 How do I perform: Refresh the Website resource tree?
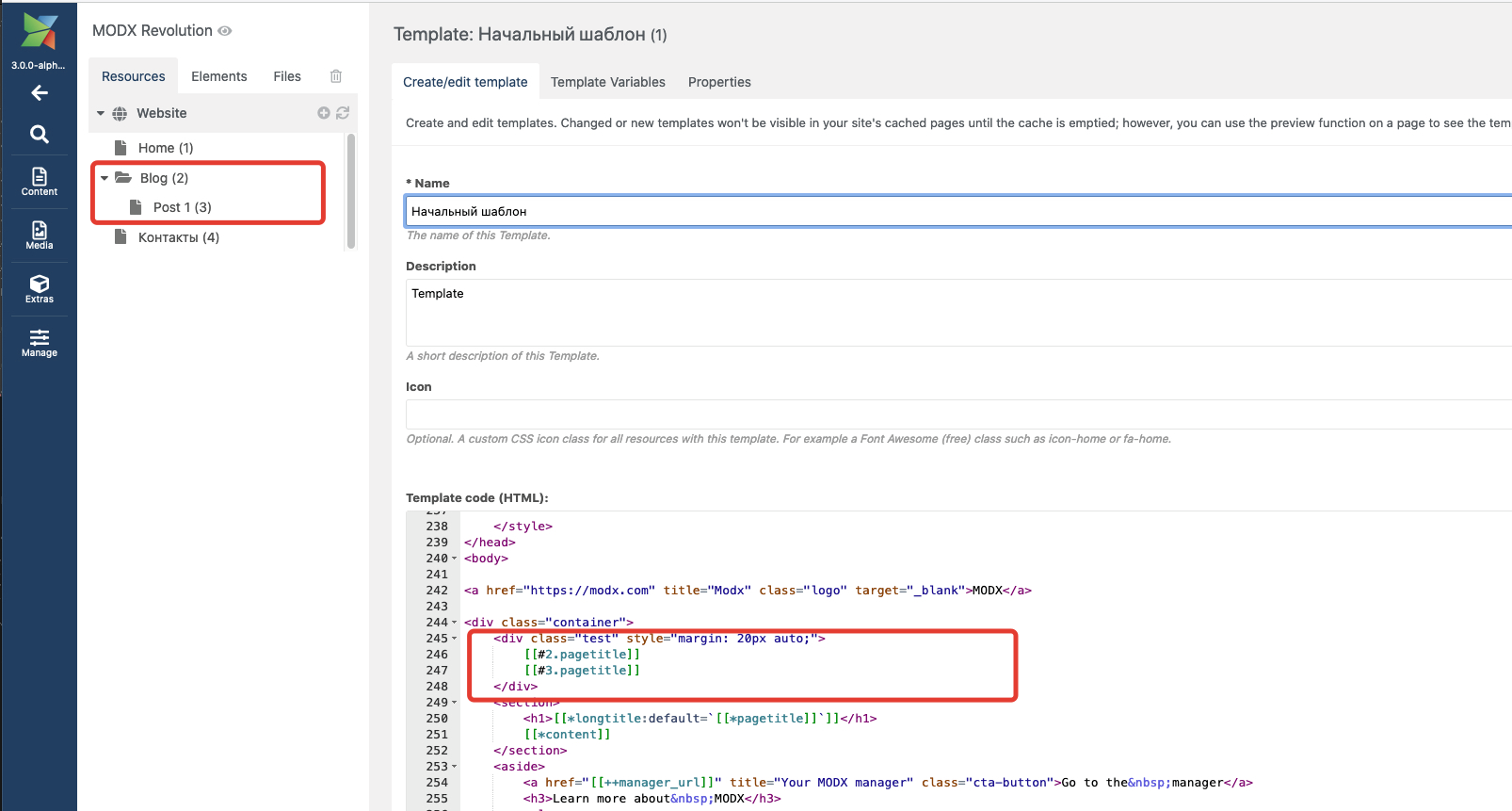(x=343, y=113)
